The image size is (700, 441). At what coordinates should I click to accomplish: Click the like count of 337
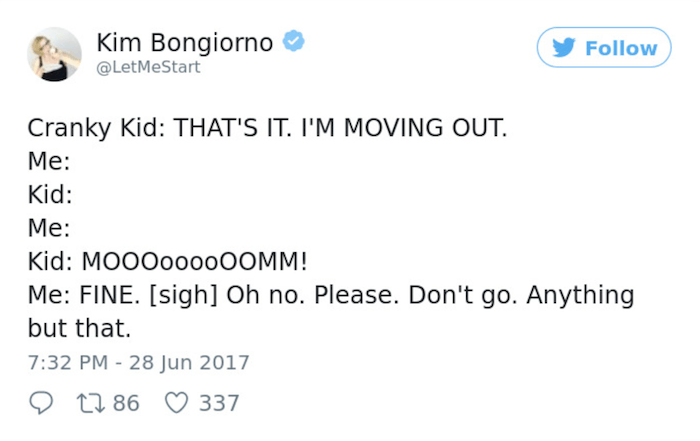pyautogui.click(x=219, y=403)
